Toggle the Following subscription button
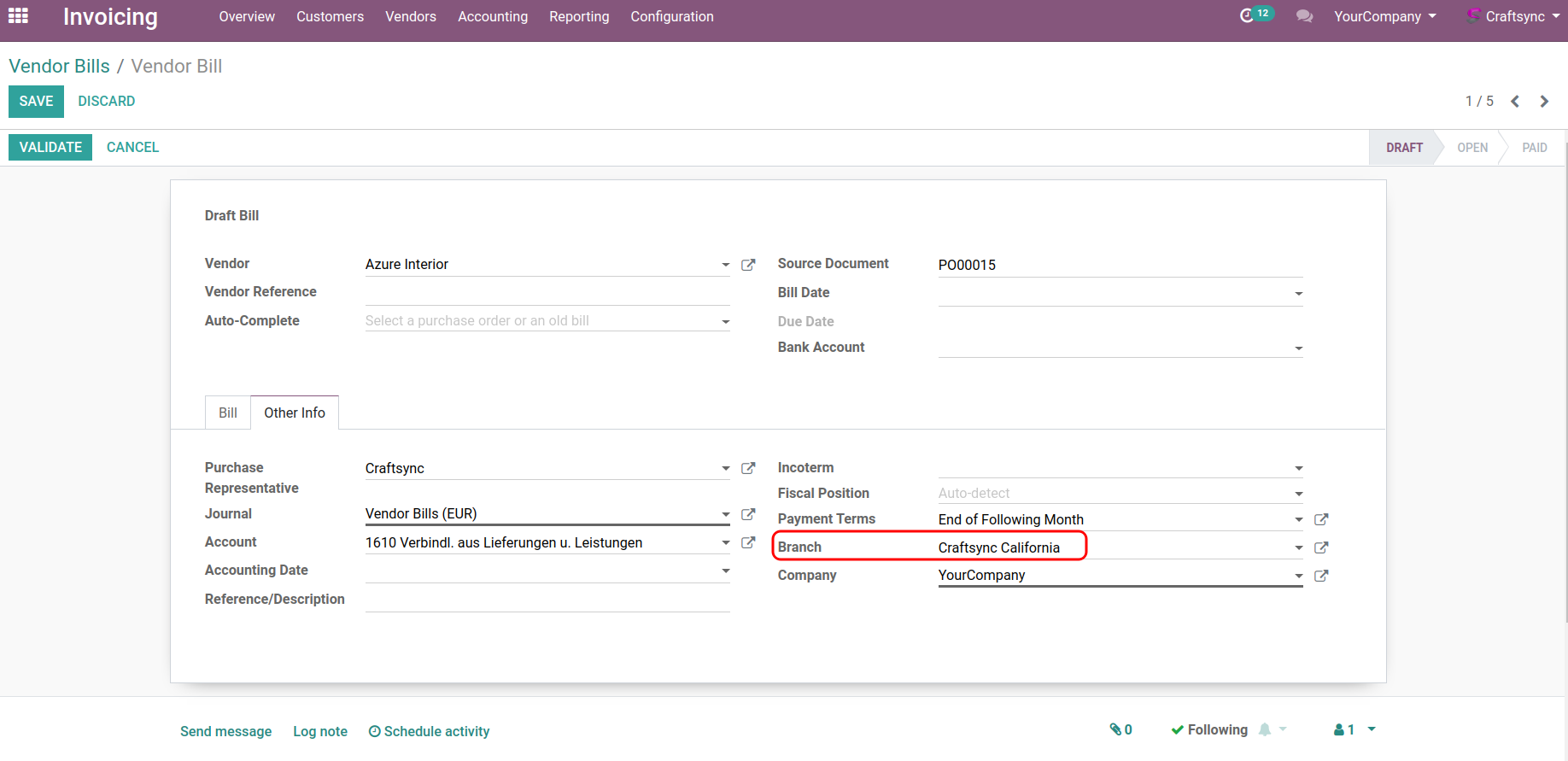 coord(1209,729)
